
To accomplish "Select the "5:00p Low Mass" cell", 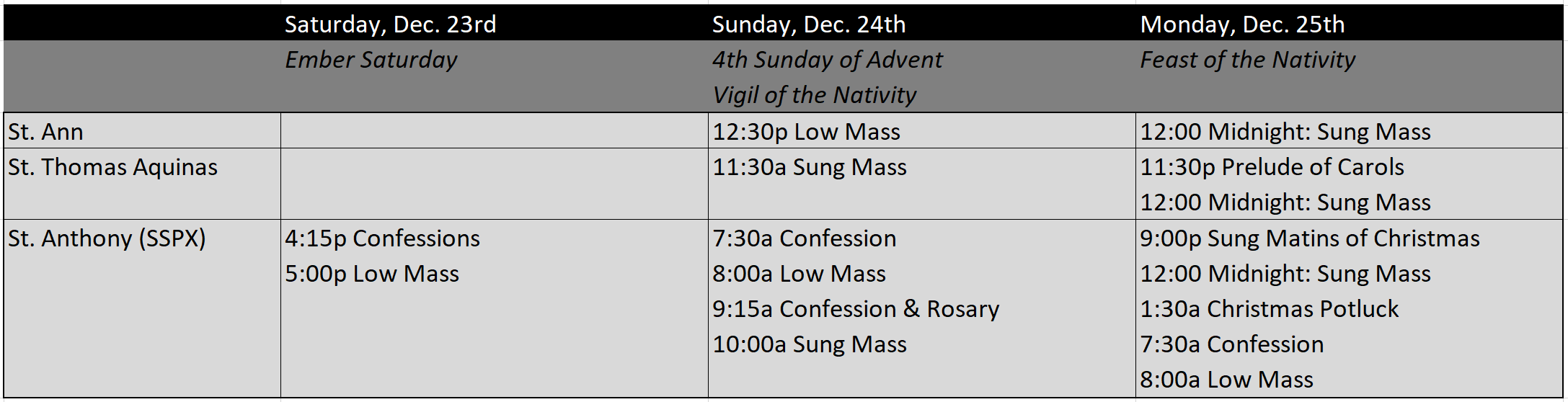I will coord(371,274).
